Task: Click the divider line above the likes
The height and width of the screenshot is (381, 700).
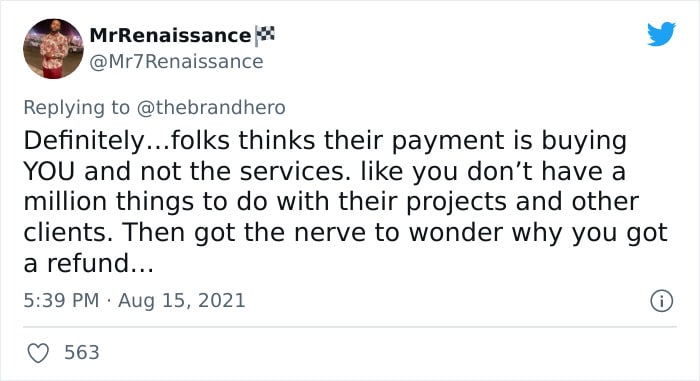Action: [x=350, y=327]
